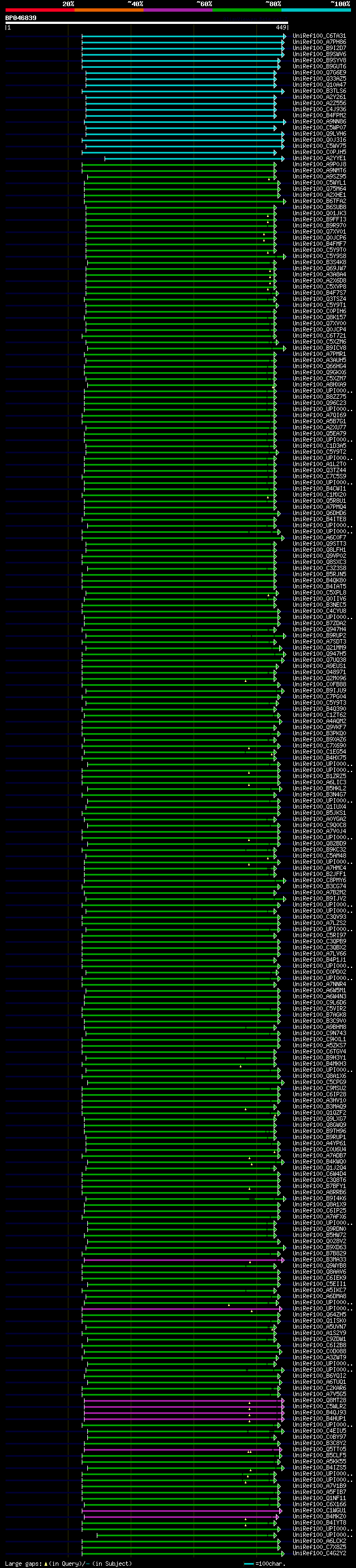Select the UniRef100_Q9LVH6 label
The width and height of the screenshot is (356, 1568).
(x=319, y=134)
